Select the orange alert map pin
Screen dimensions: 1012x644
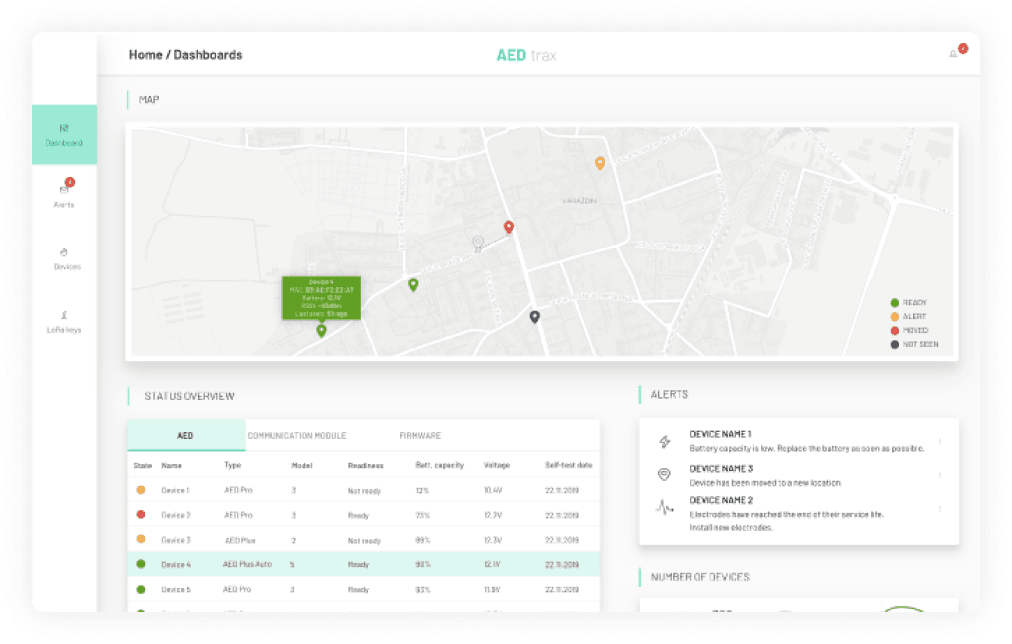pos(600,162)
